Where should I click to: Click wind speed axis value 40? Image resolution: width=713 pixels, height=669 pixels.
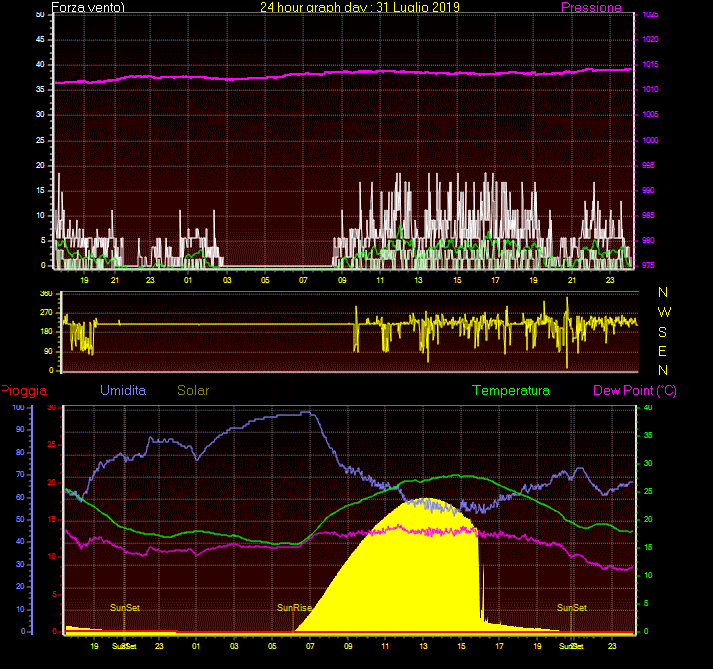(40, 65)
